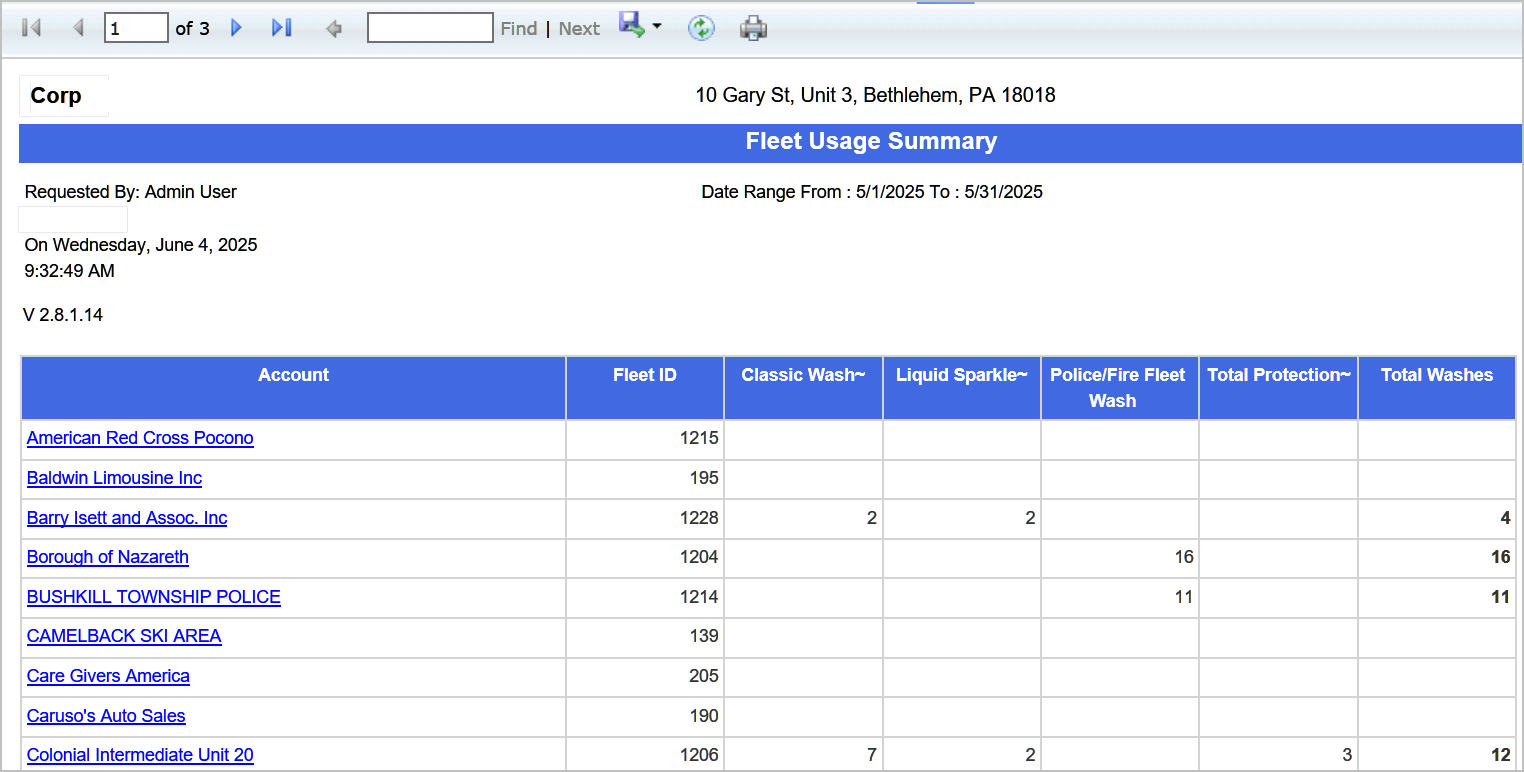
Task: Click the Police/Fire Fleet Wash header
Action: coord(1120,388)
